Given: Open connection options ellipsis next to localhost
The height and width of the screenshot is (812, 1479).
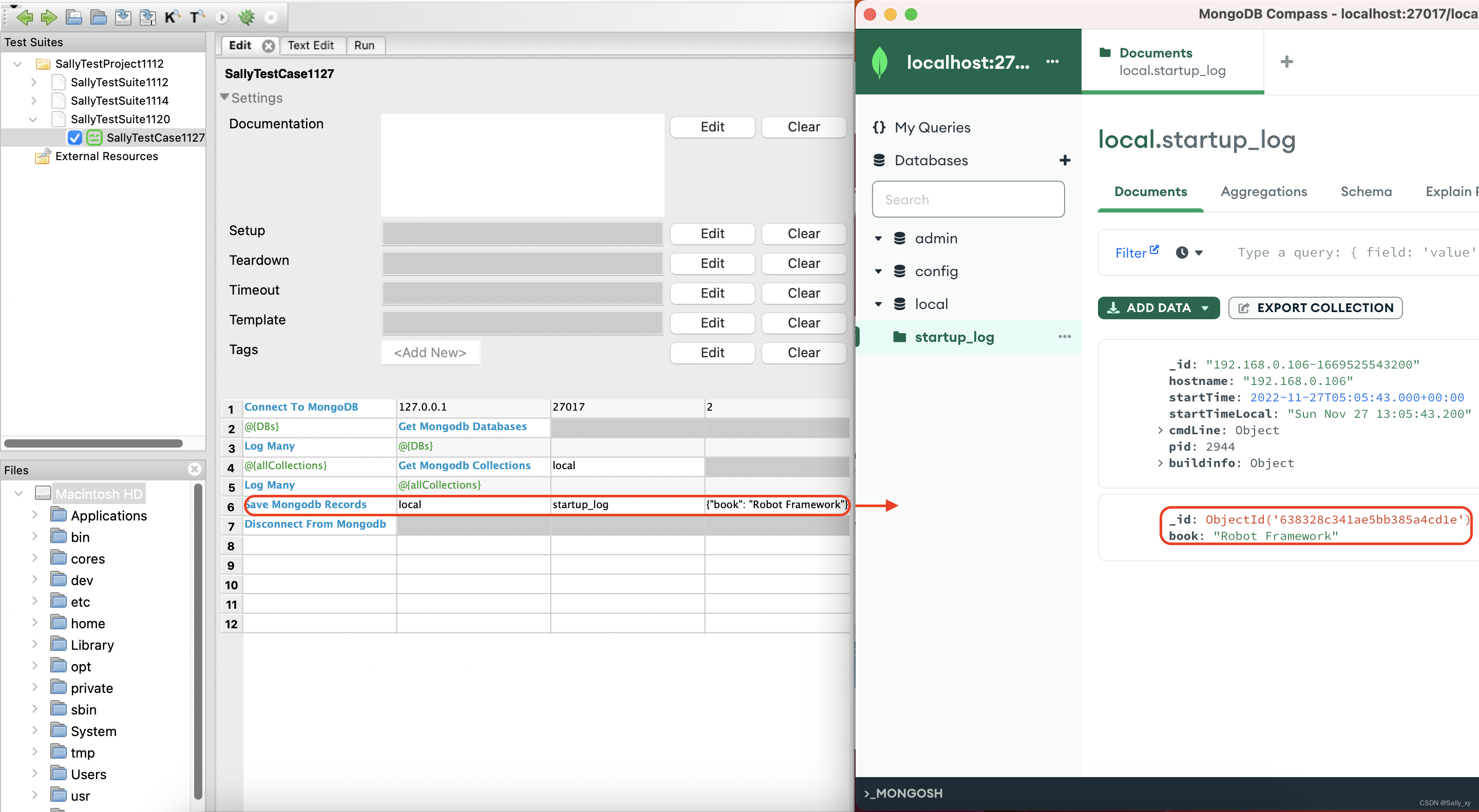Looking at the screenshot, I should tap(1052, 62).
